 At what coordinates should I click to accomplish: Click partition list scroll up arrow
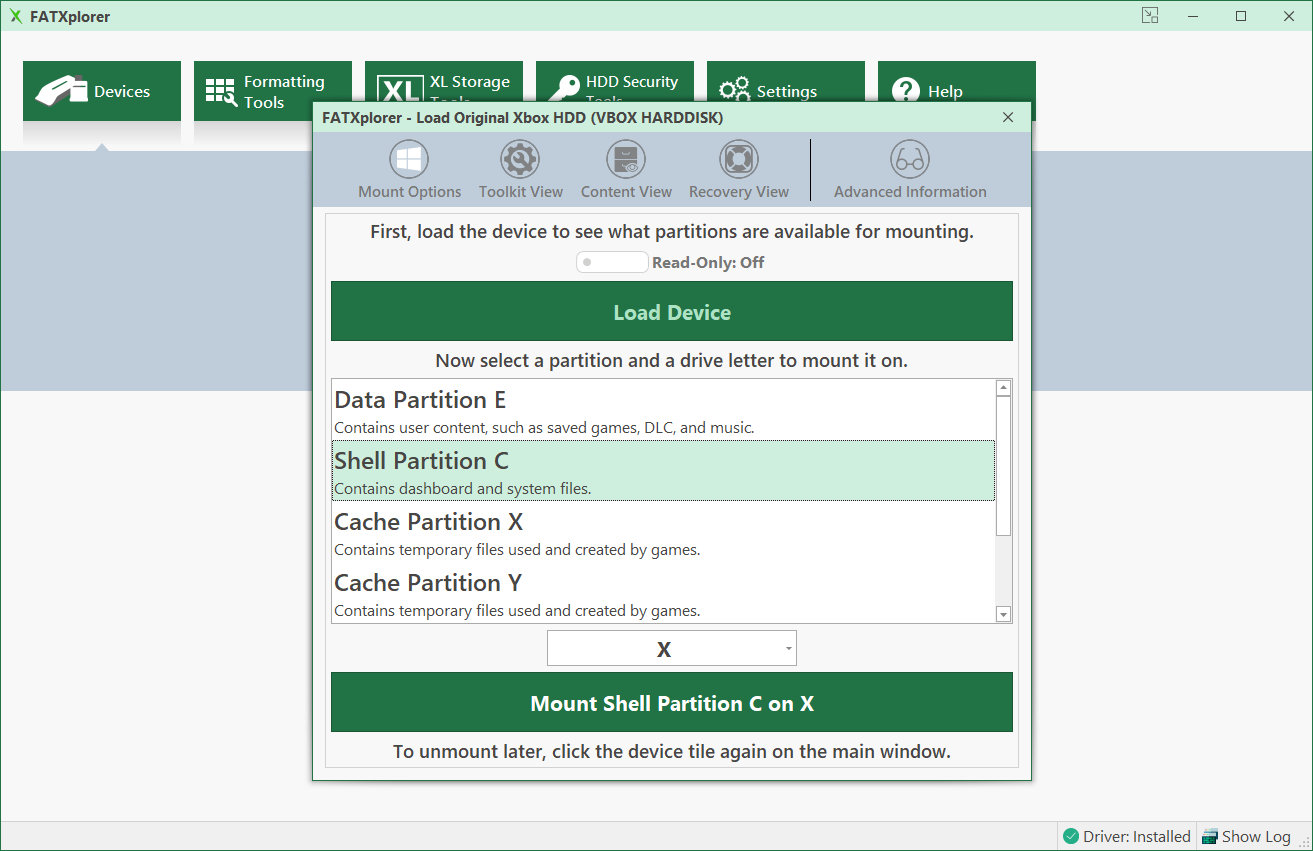[1004, 388]
